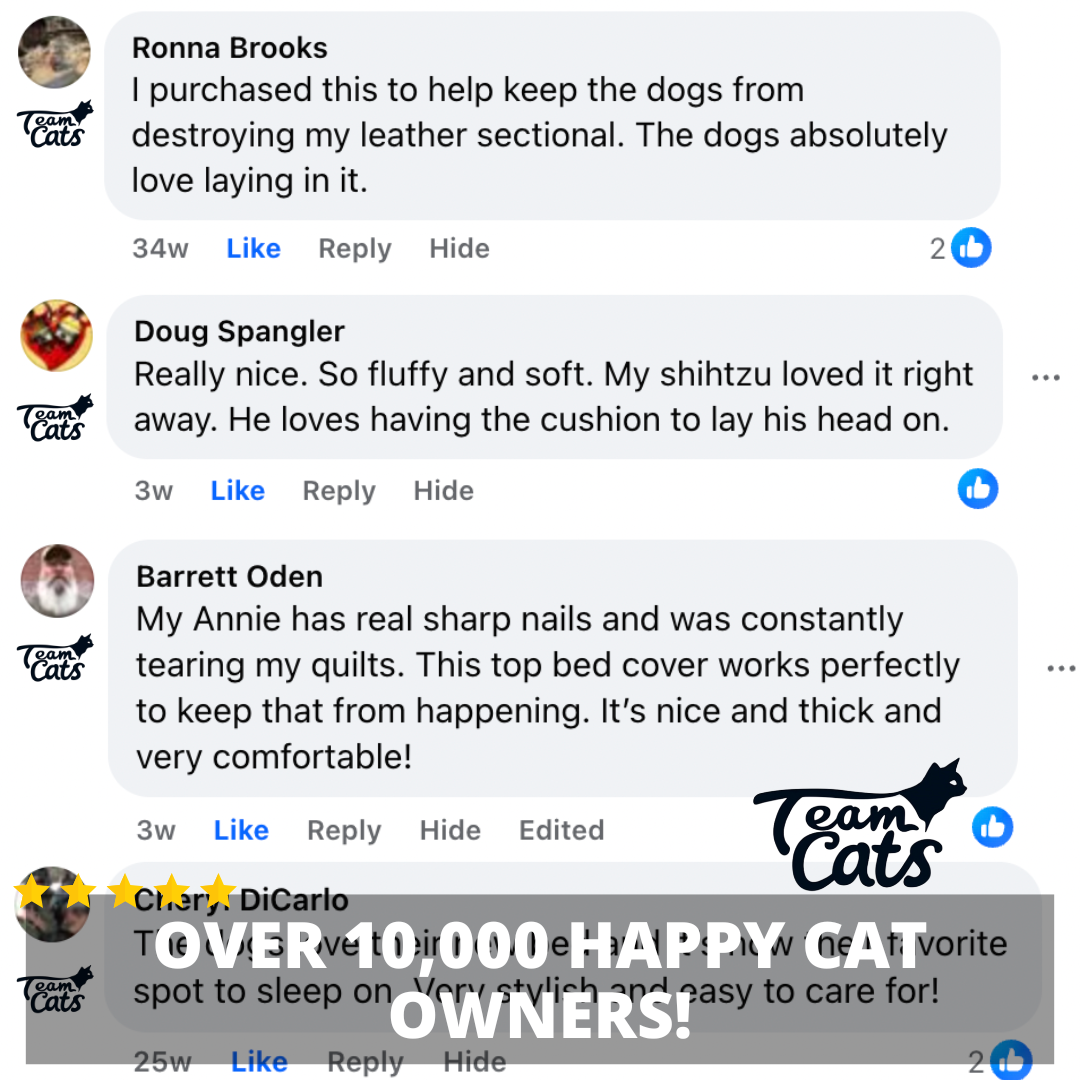The image size is (1080, 1080).
Task: Click the 34w timestamp on Ronna's comment
Action: [x=160, y=249]
